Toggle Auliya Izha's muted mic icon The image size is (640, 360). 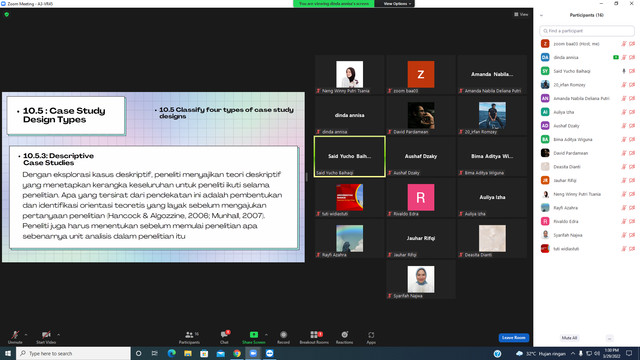tap(624, 112)
